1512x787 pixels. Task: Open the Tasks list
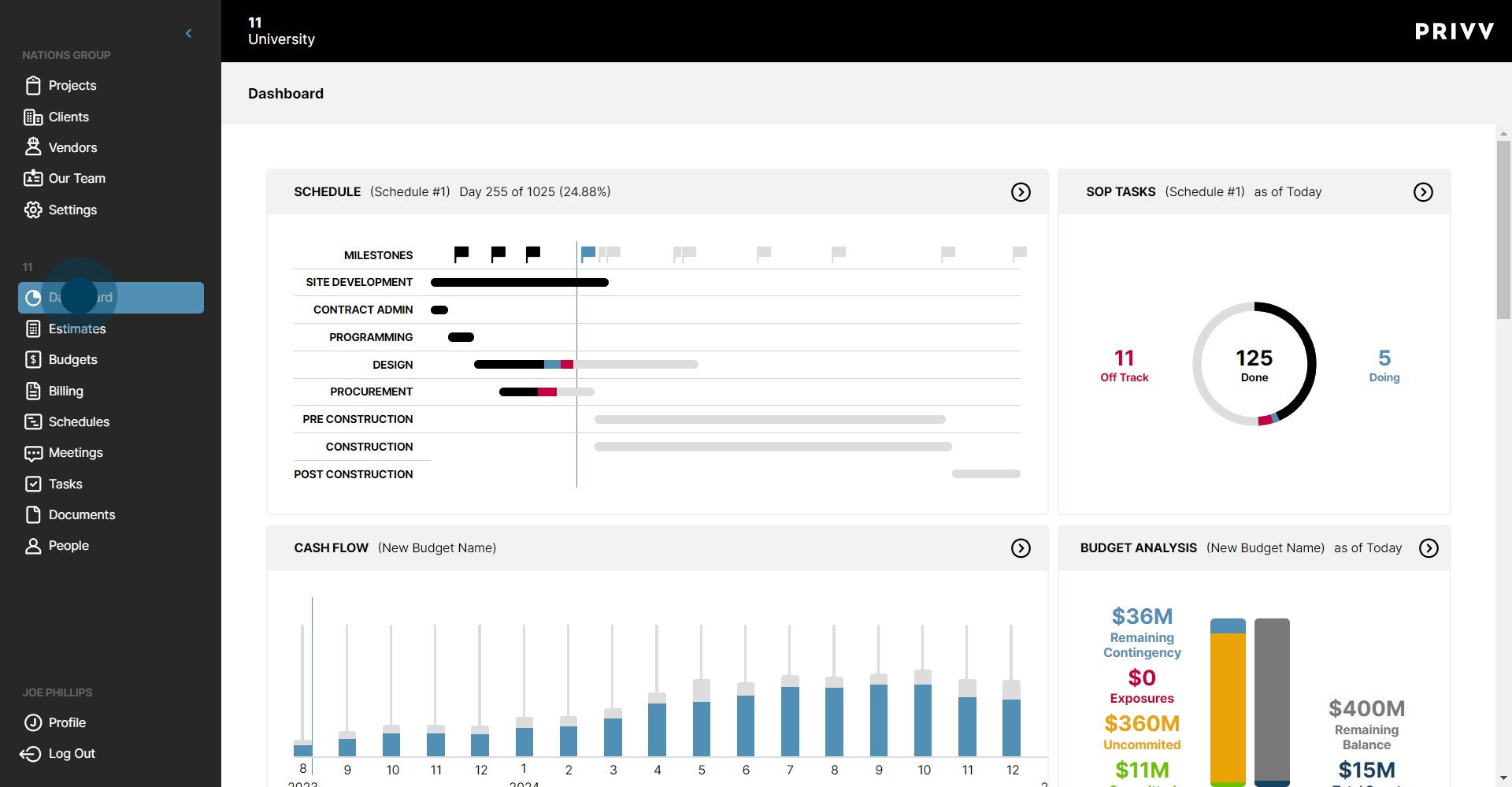click(65, 484)
